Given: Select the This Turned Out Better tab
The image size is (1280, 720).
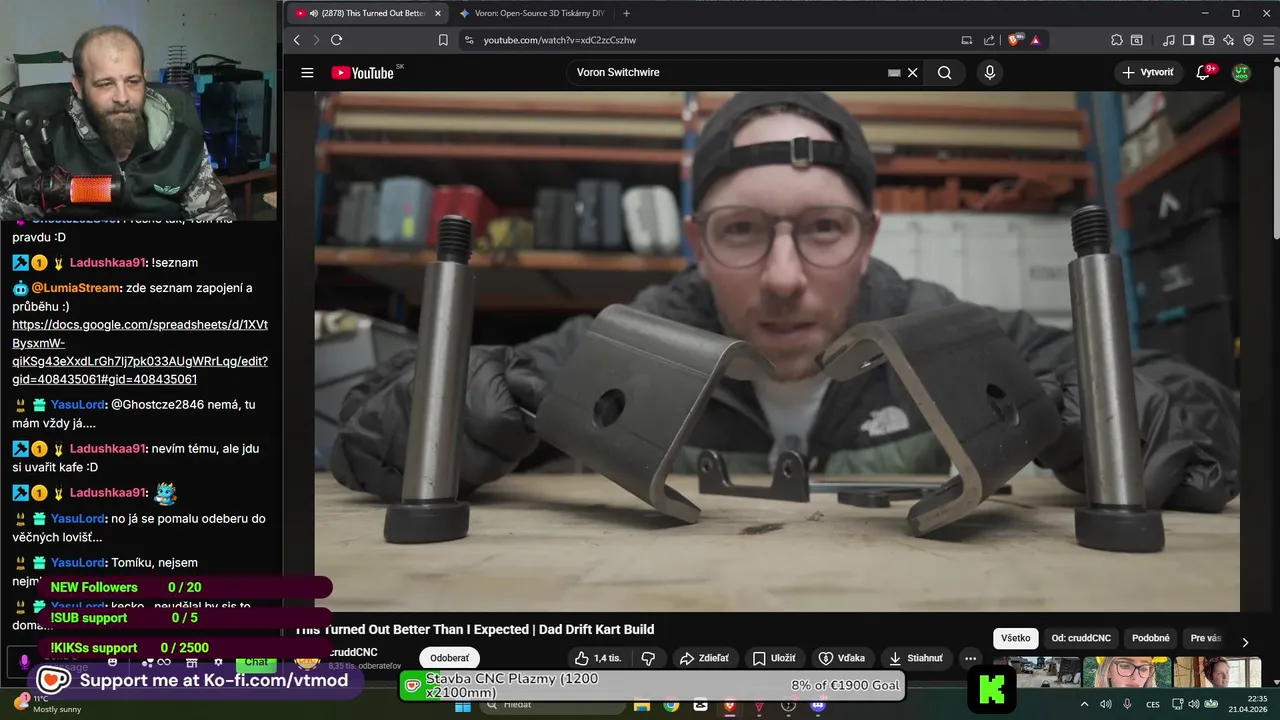Looking at the screenshot, I should click(365, 13).
